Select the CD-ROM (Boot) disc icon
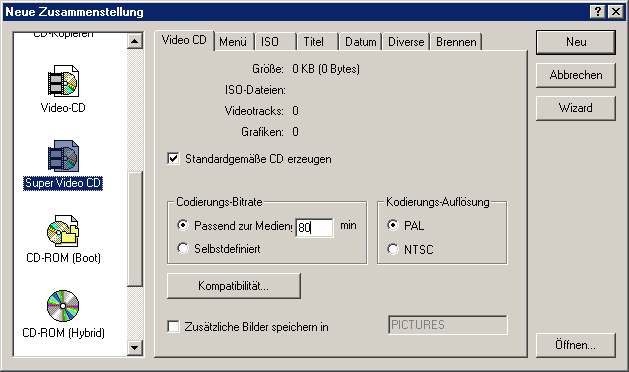Viewport: 629px width, 372px height. pyautogui.click(x=63, y=231)
